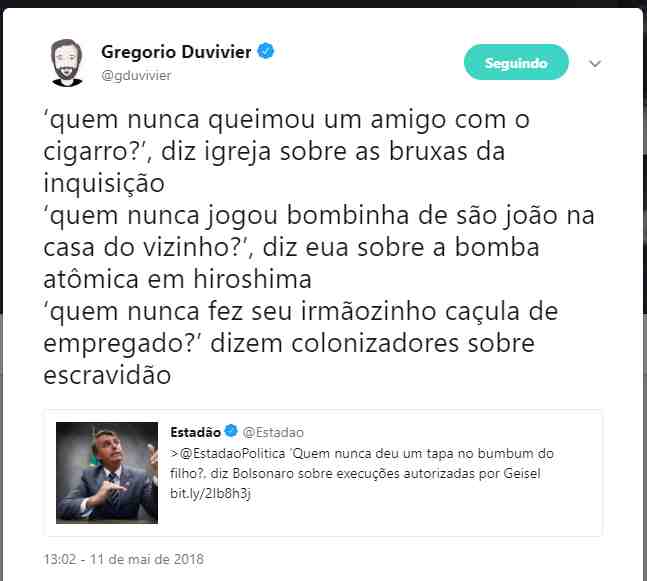Follow the bit.ly/2Ib8h3j link
The width and height of the screenshot is (647, 581).
[x=210, y=493]
